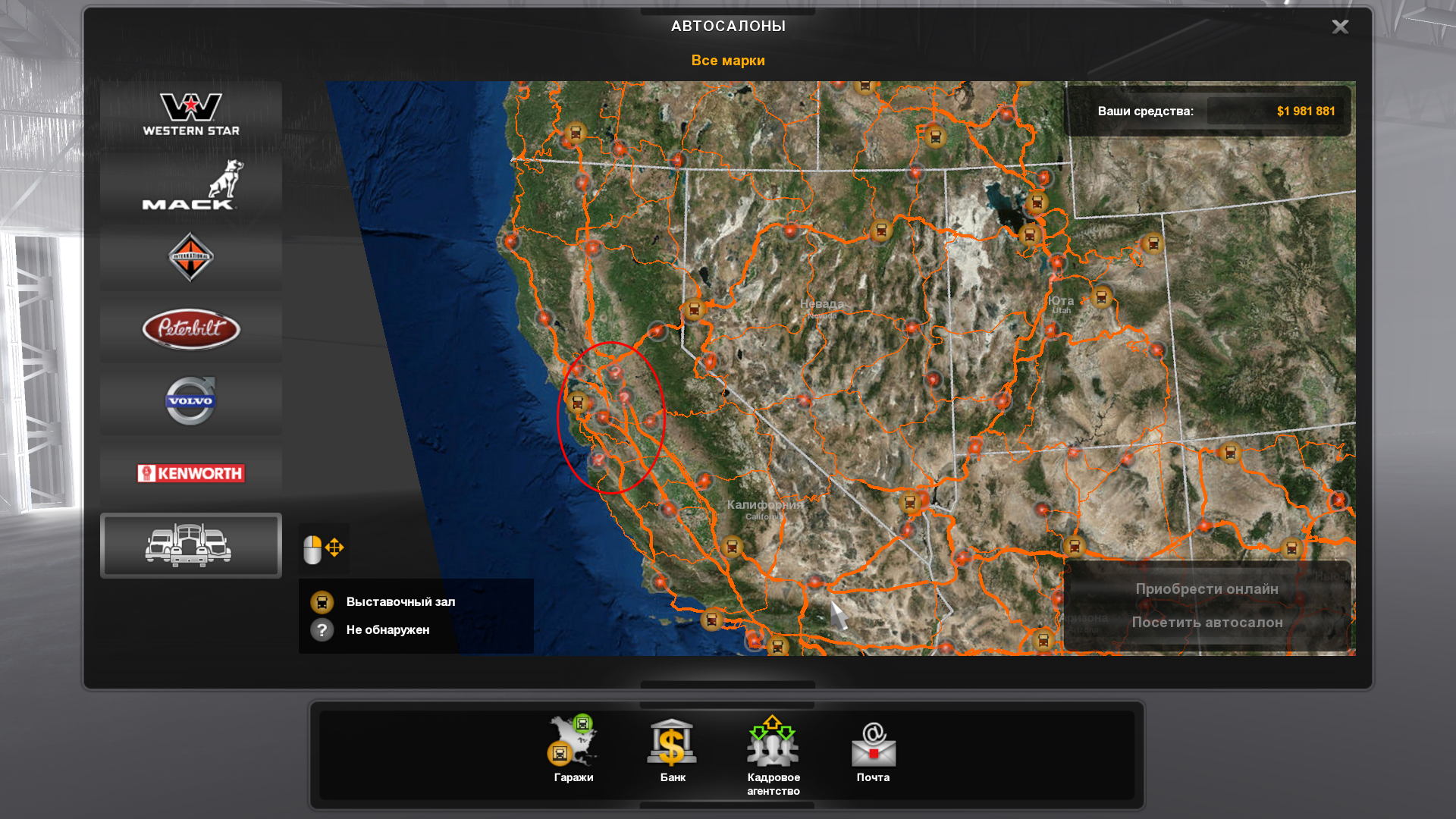This screenshot has height=819, width=1456.
Task: Click the Ваши средства label
Action: coord(1145,111)
